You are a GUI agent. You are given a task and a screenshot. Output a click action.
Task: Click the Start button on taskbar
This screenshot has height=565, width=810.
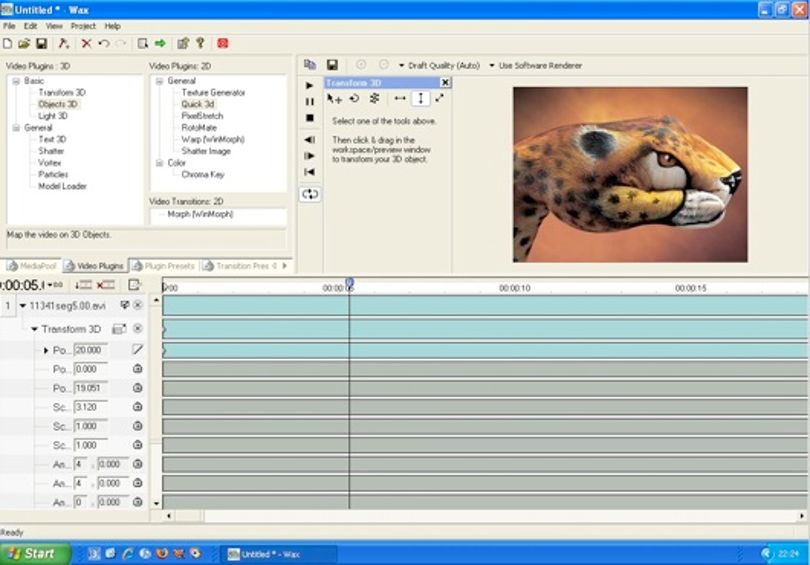click(x=35, y=554)
